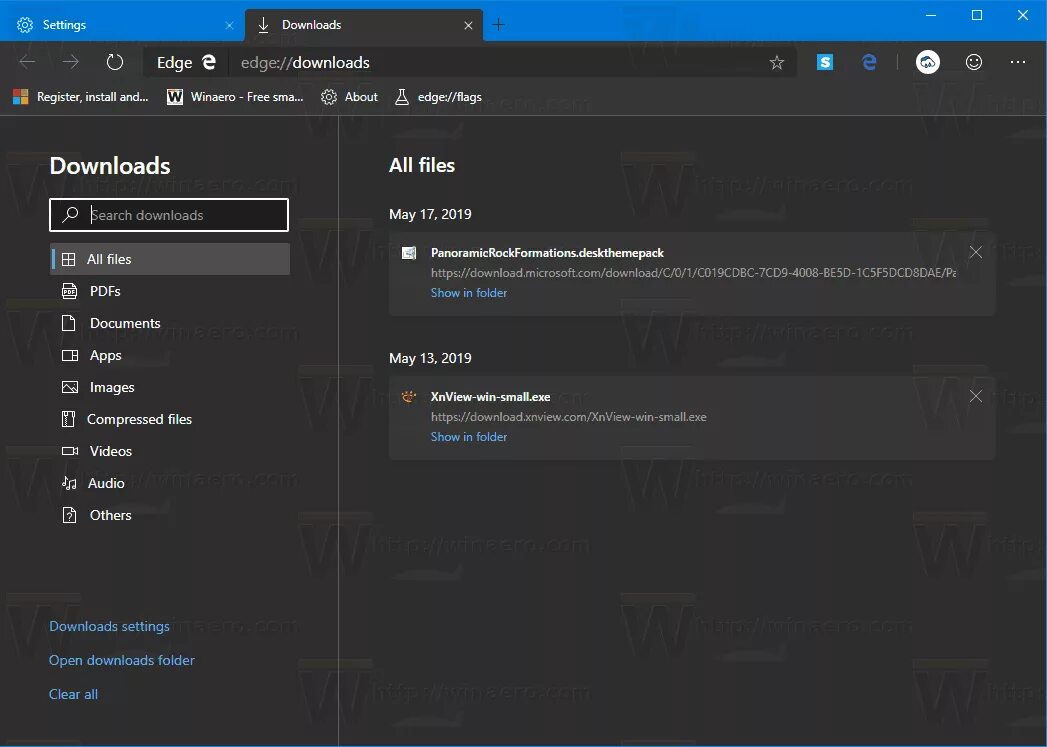Open a new tab with plus button

coord(498,25)
